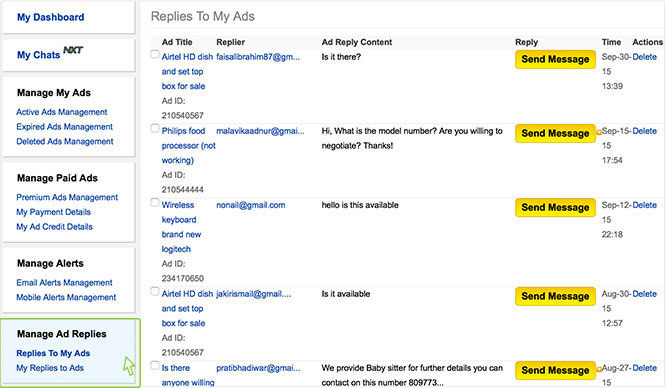The height and width of the screenshot is (388, 667).
Task: Click replier email faisalibrahim87@gm...
Action: coord(258,57)
